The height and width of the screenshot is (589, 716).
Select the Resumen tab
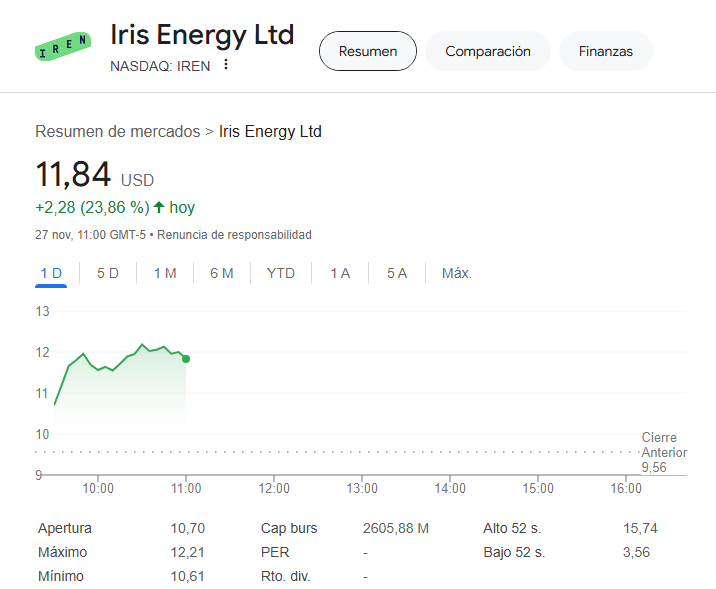[368, 51]
